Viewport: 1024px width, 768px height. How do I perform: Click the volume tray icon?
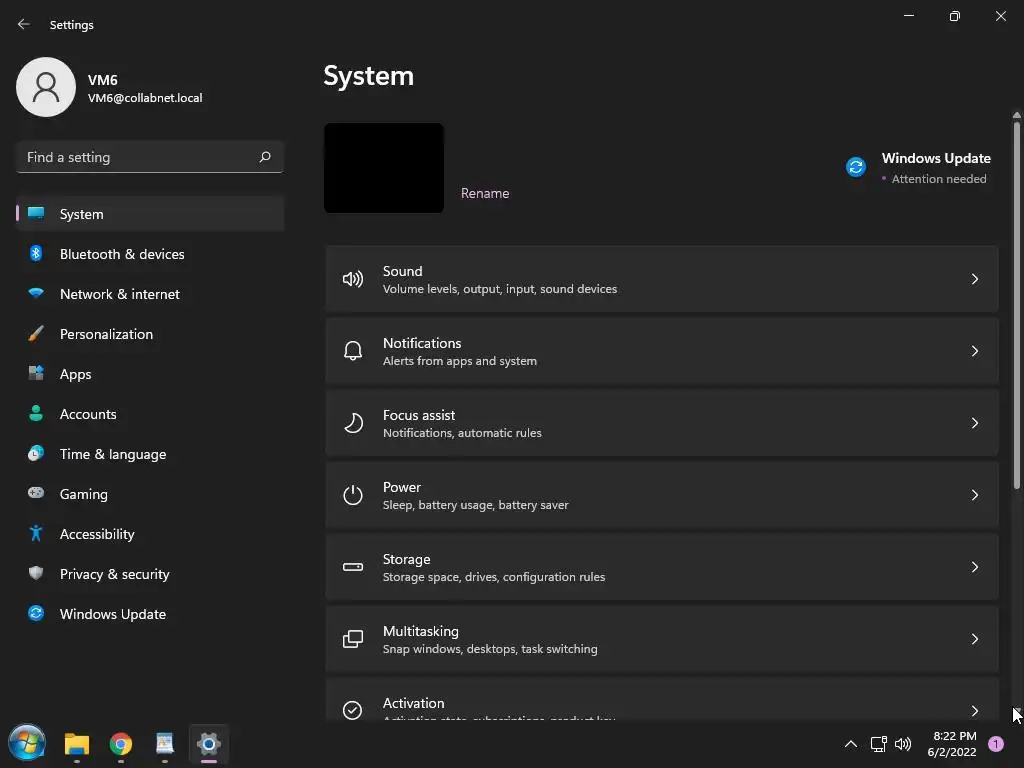903,744
